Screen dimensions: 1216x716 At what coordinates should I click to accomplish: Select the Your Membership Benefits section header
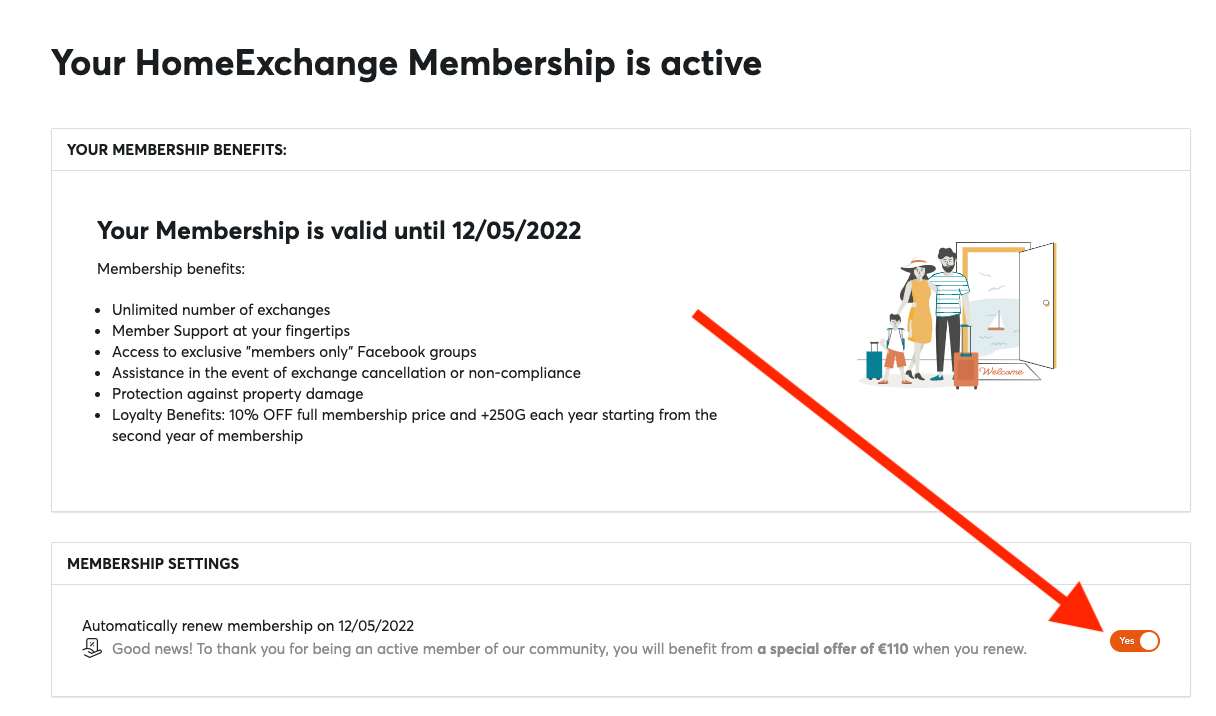177,149
